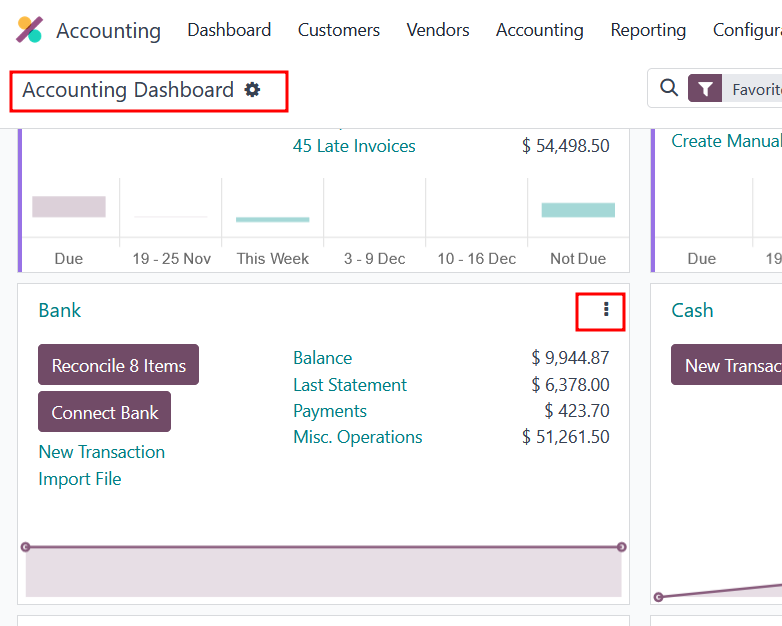
Task: Open the Vendors menu
Action: (x=437, y=30)
